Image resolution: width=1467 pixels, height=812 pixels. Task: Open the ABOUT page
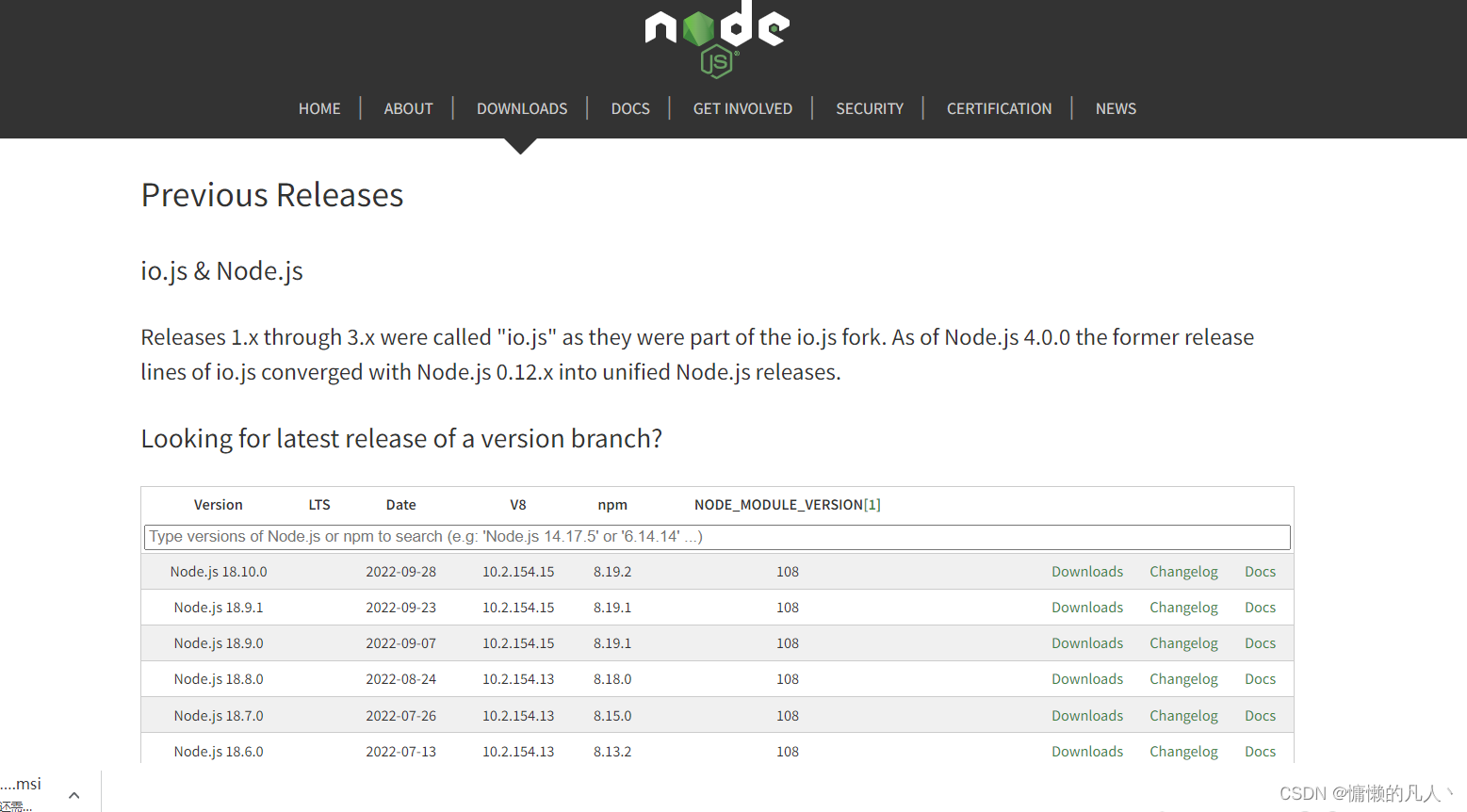[408, 107]
